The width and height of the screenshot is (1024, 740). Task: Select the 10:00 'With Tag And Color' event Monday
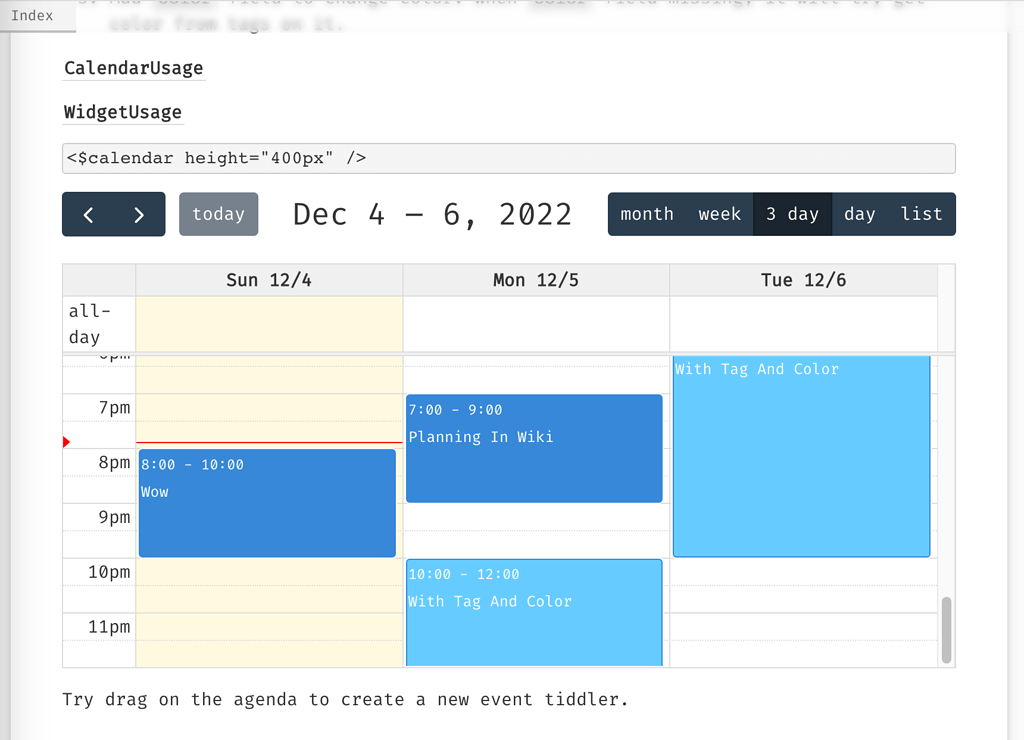533,612
